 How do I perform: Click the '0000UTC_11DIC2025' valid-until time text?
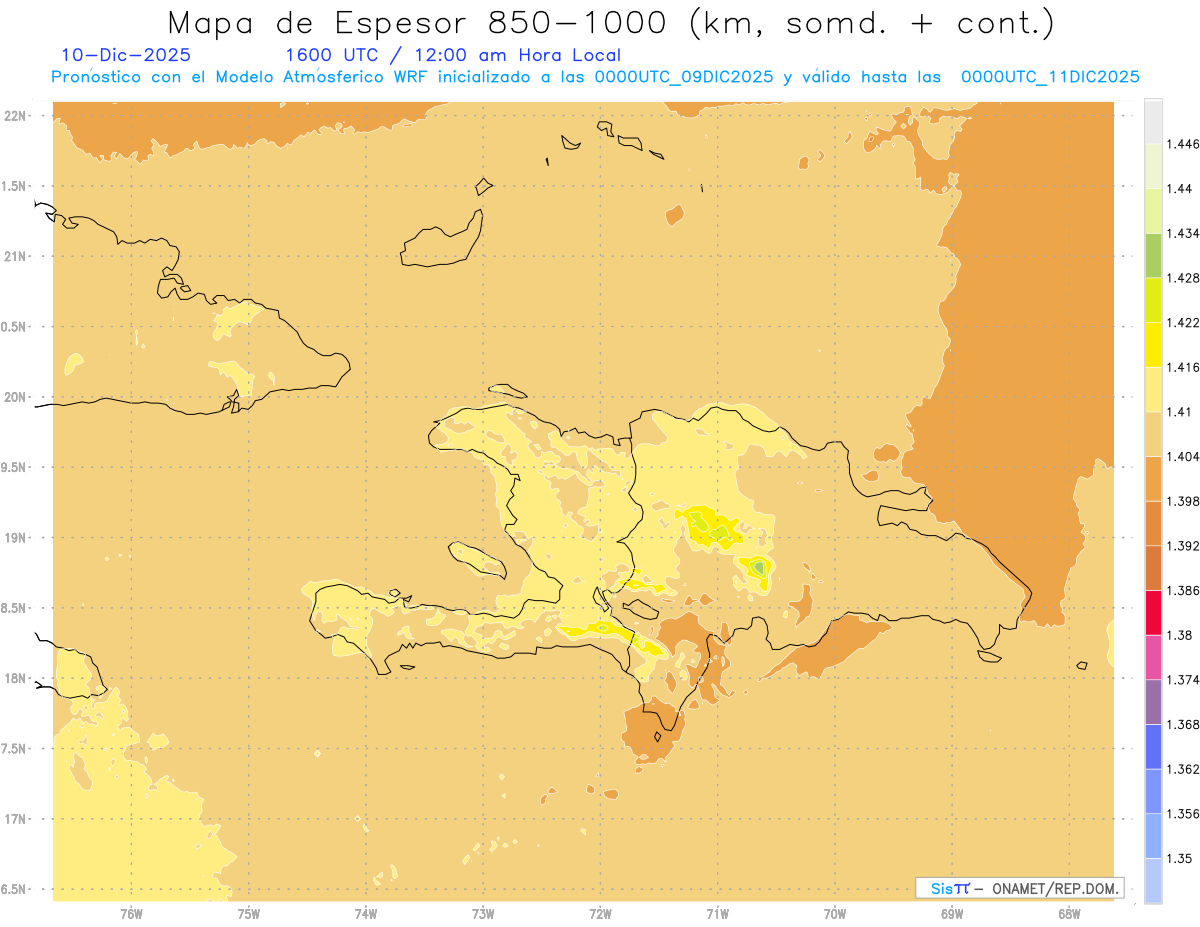(1049, 77)
